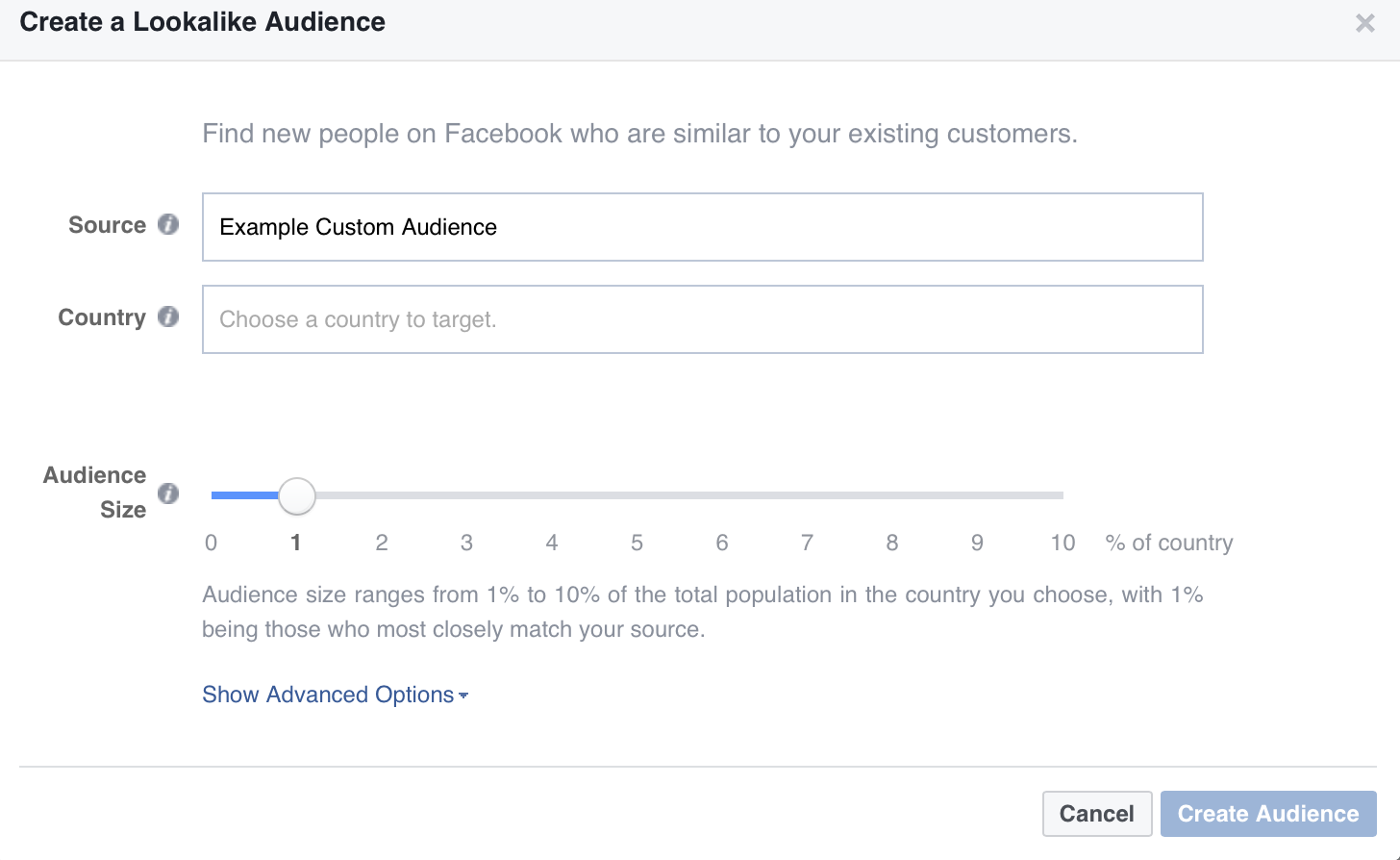Close the Lookalike Audience dialog
1400x860 pixels.
(1364, 23)
